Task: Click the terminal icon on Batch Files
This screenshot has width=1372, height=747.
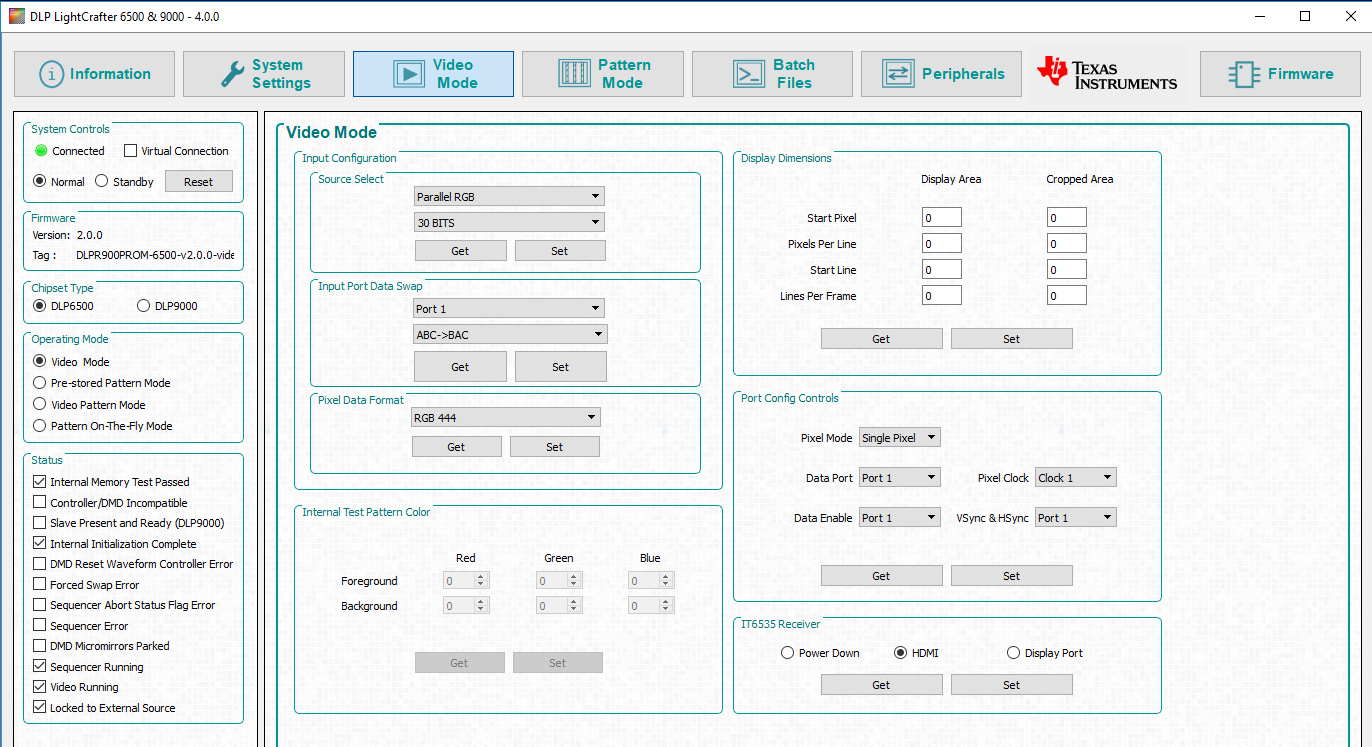Action: pyautogui.click(x=749, y=74)
